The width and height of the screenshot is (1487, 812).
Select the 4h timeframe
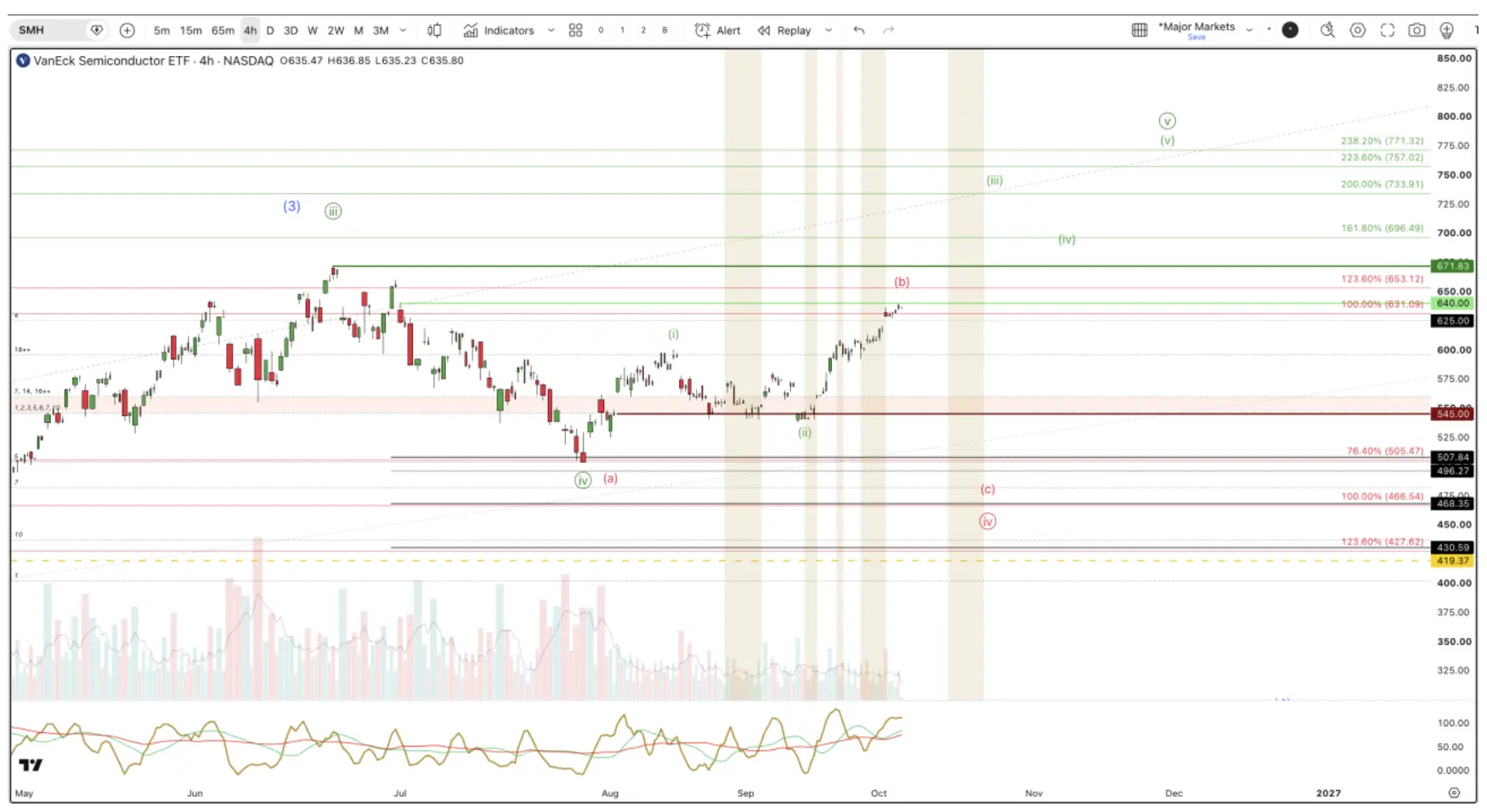250,31
